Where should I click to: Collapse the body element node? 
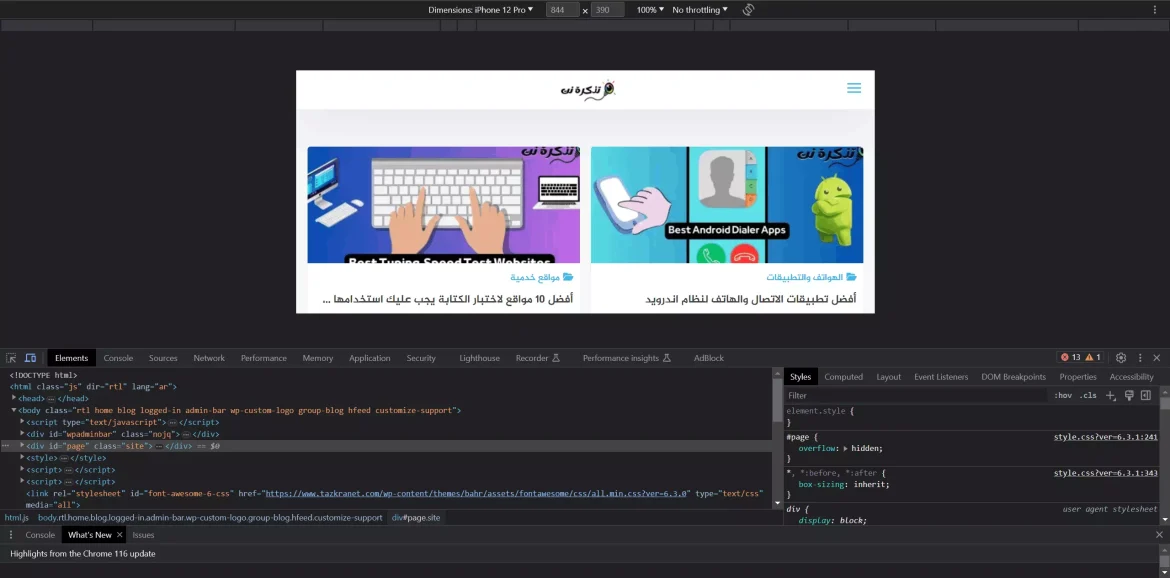(14, 410)
